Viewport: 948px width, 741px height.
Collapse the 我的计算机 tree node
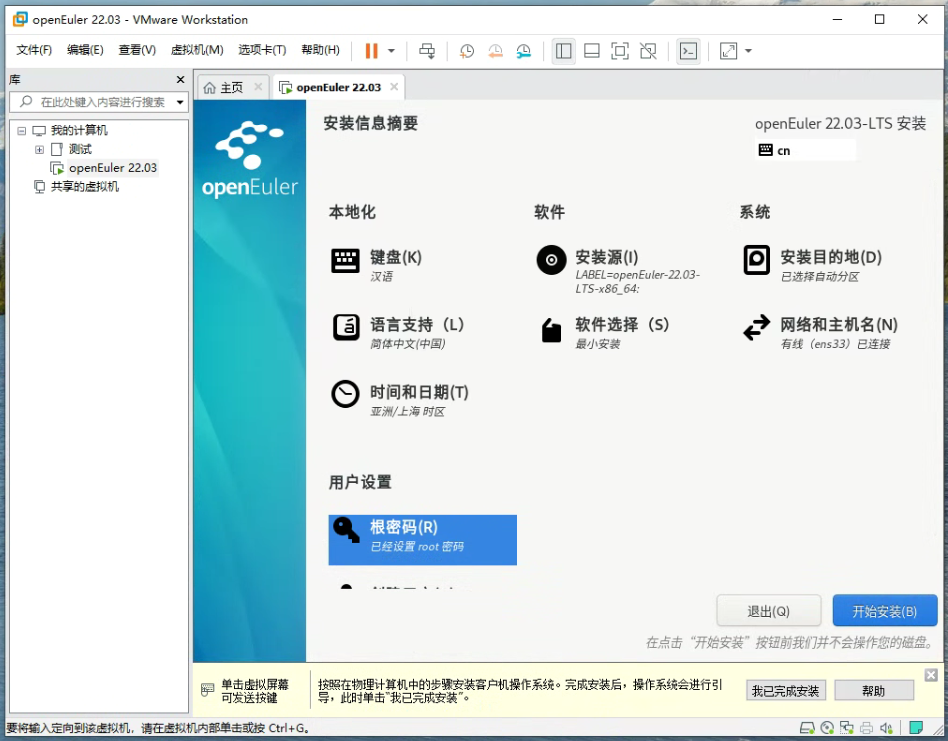22,131
